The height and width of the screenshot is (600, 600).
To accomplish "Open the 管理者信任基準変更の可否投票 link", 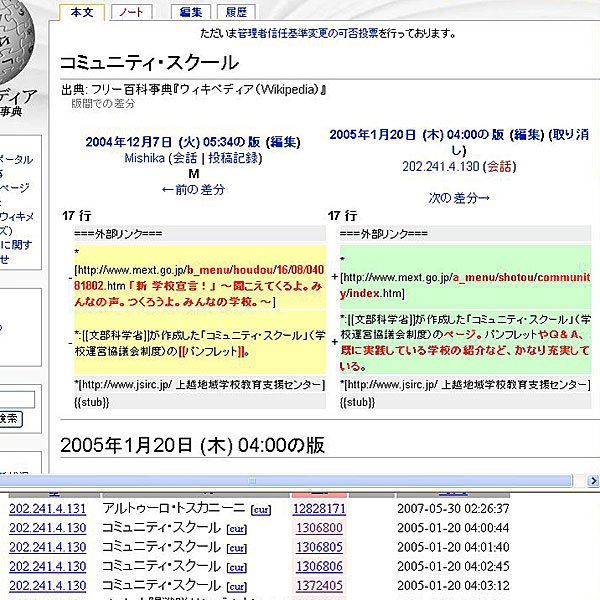I will [x=308, y=34].
